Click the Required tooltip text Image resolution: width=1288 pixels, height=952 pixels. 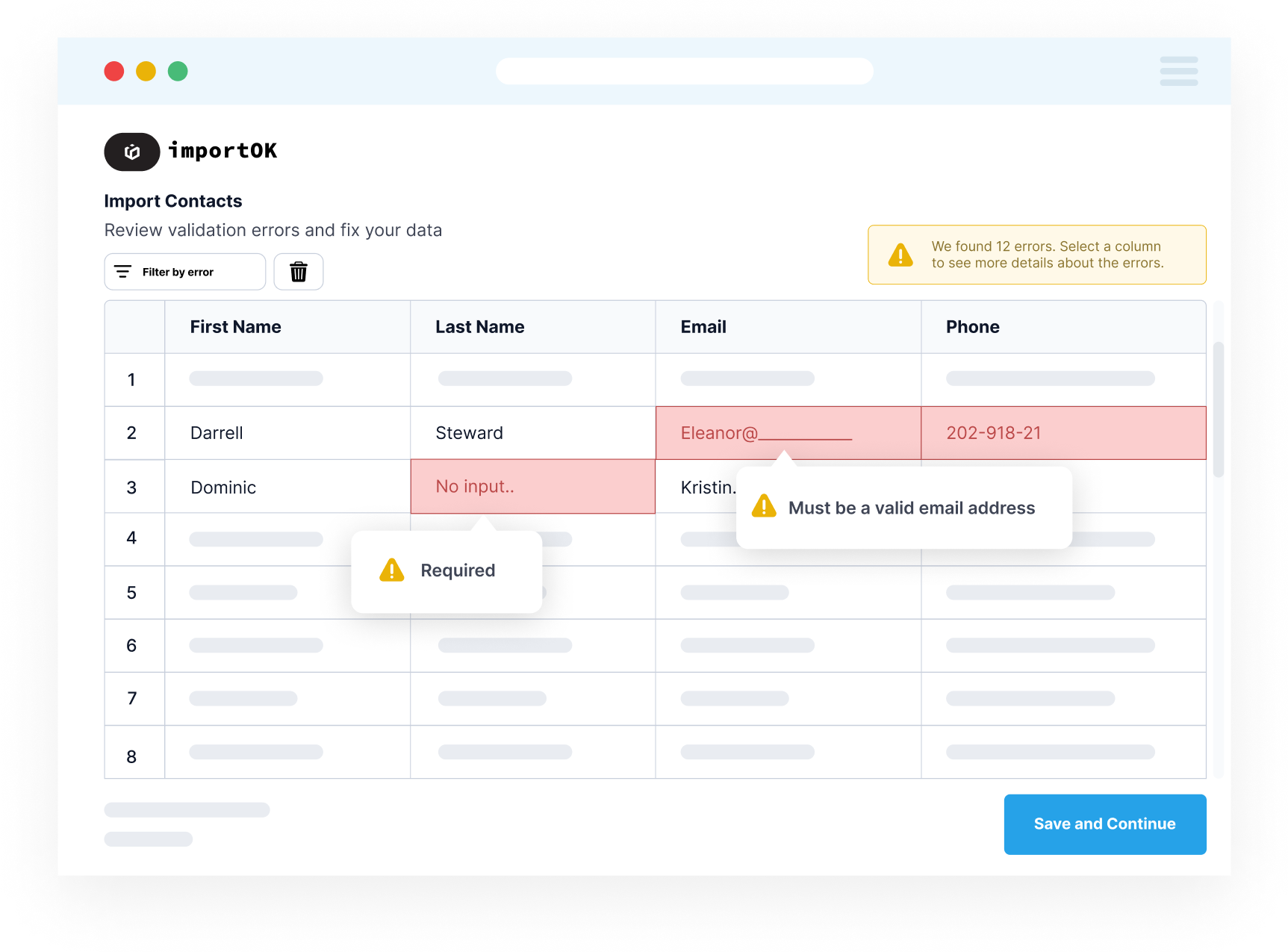point(458,570)
